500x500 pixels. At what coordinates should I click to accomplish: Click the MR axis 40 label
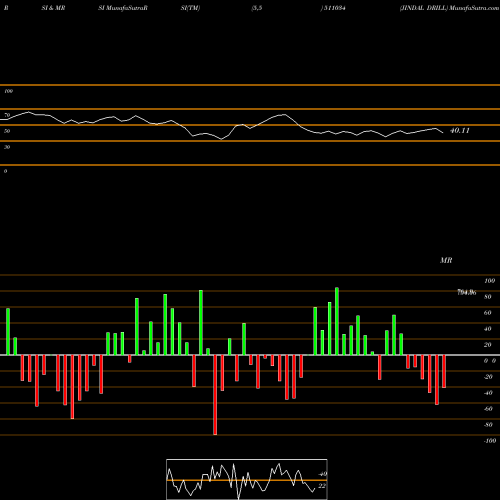488,329
